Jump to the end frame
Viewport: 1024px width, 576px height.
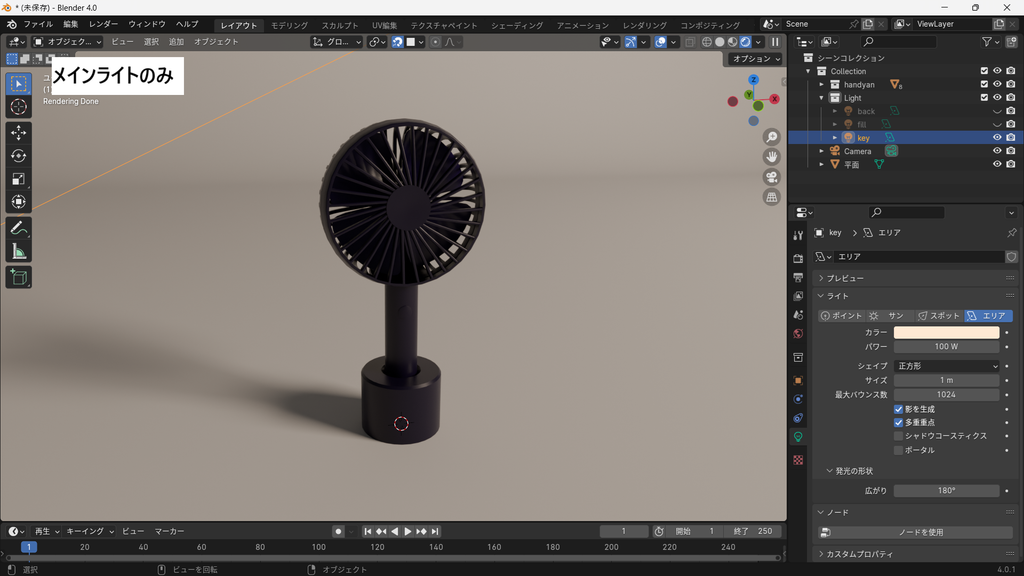click(x=435, y=532)
